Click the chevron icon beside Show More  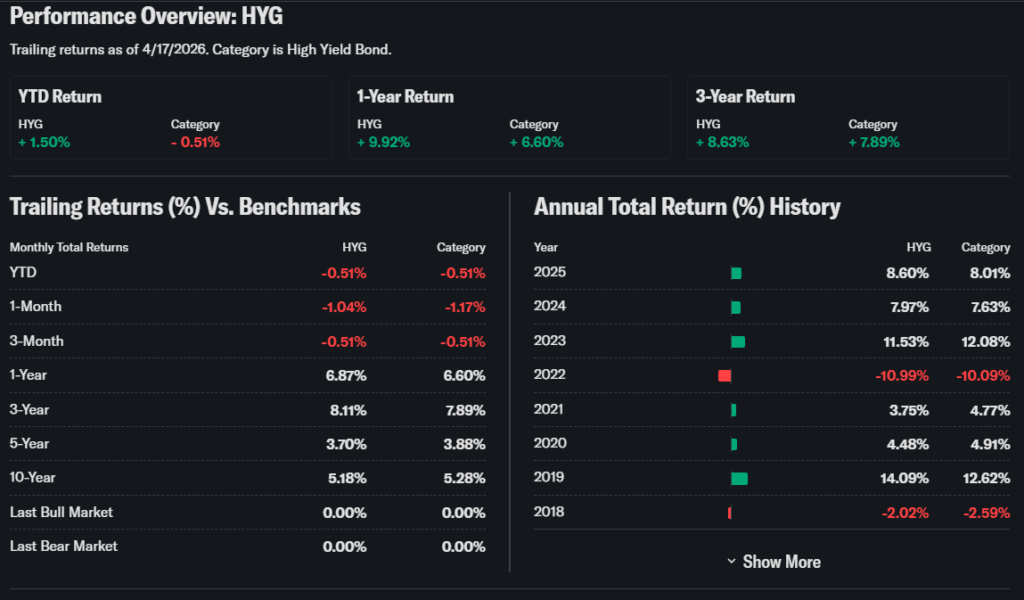(x=731, y=562)
